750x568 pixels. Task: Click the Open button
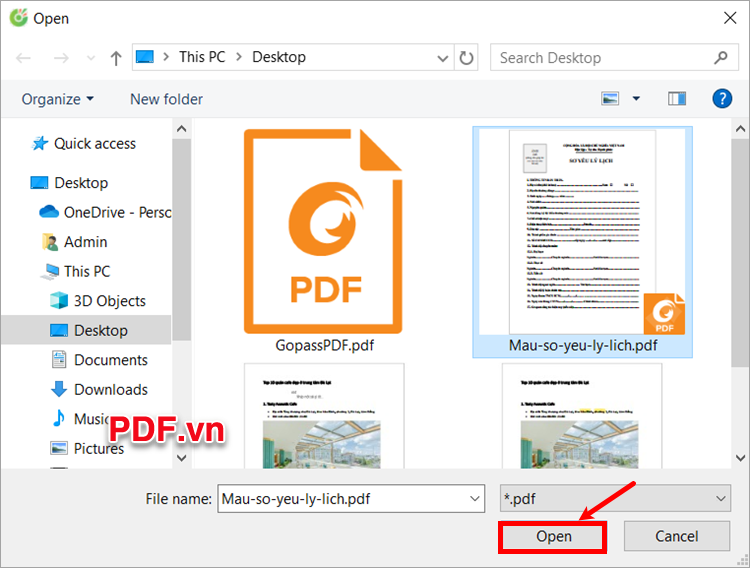pos(553,537)
